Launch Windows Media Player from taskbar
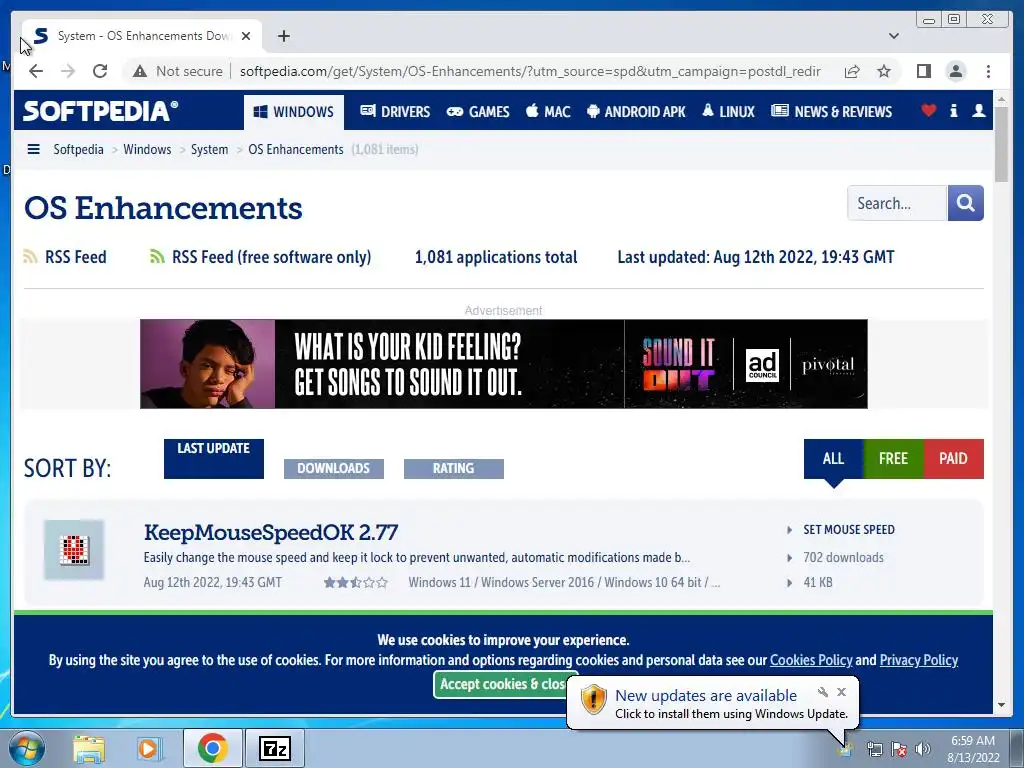Image resolution: width=1024 pixels, height=768 pixels. (148, 748)
